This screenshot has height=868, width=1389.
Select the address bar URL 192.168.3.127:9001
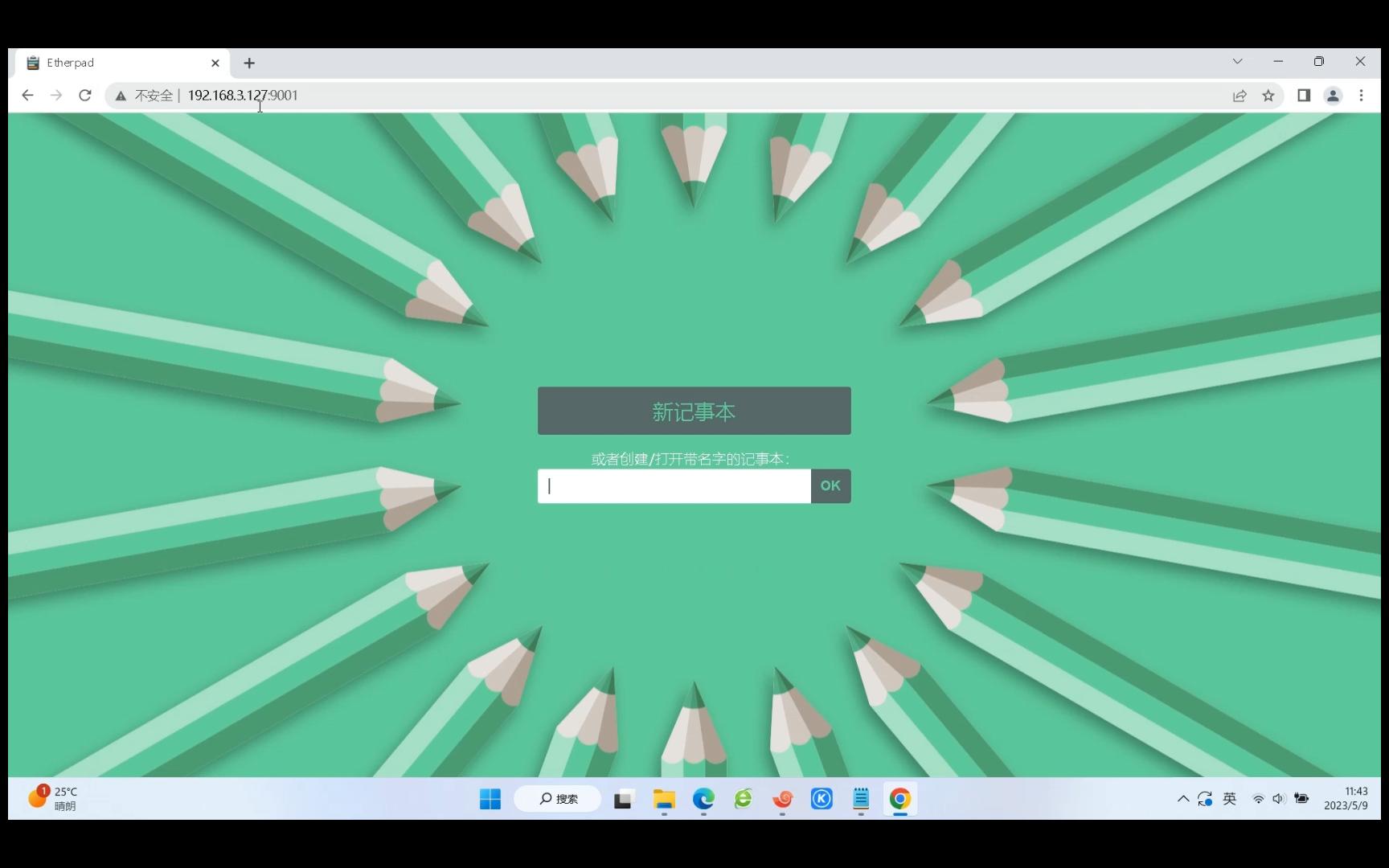point(243,95)
